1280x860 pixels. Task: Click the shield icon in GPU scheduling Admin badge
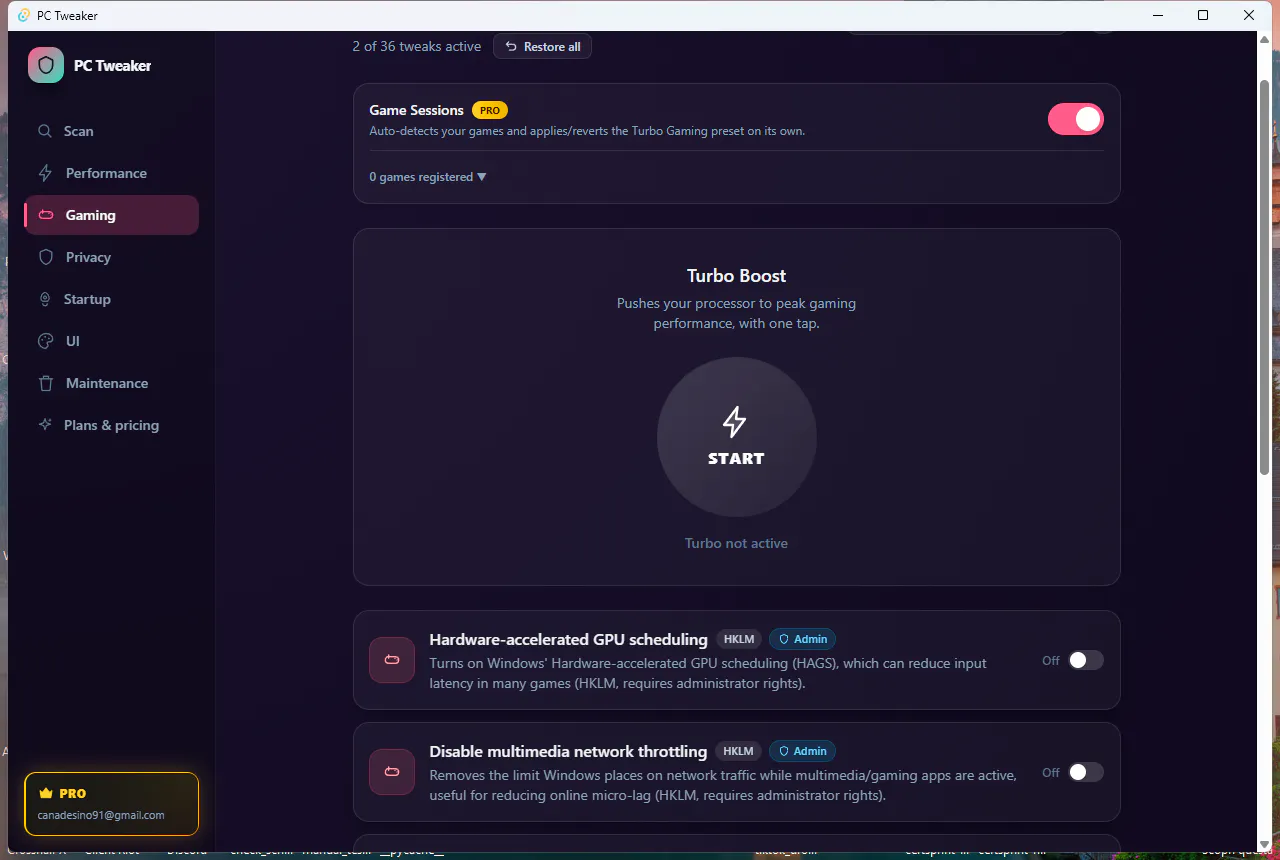click(x=784, y=639)
